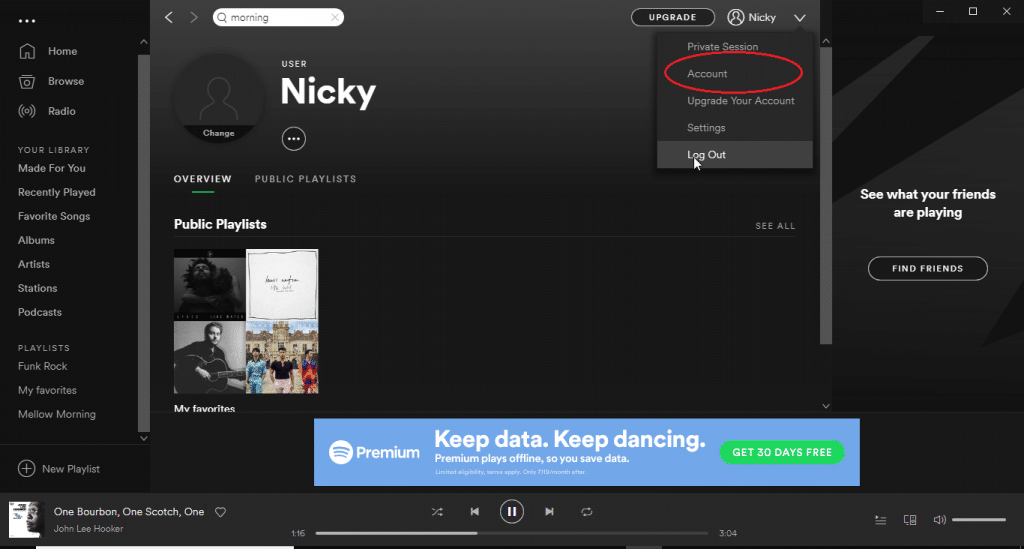This screenshot has width=1024, height=549.
Task: Click the Radio sidebar icon
Action: coord(27,111)
